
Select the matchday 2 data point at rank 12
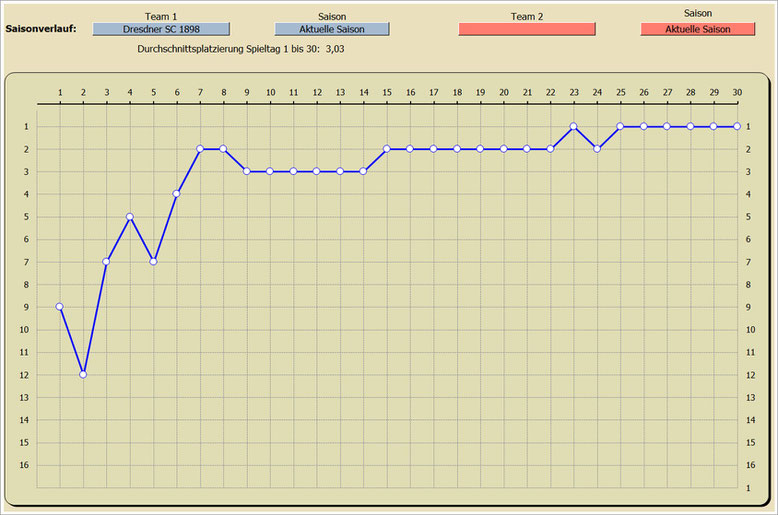click(x=83, y=375)
